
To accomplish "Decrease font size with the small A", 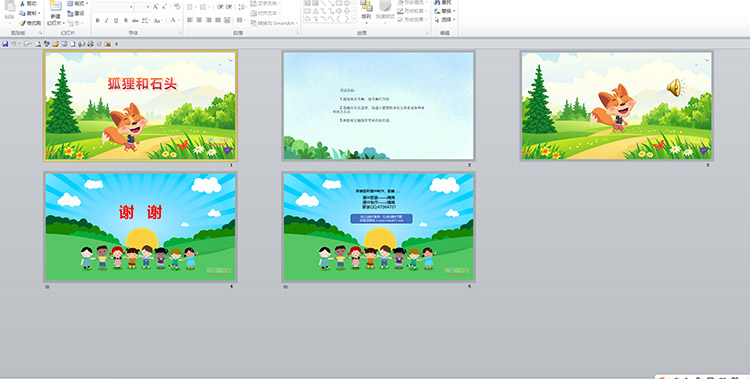I will pos(164,7).
